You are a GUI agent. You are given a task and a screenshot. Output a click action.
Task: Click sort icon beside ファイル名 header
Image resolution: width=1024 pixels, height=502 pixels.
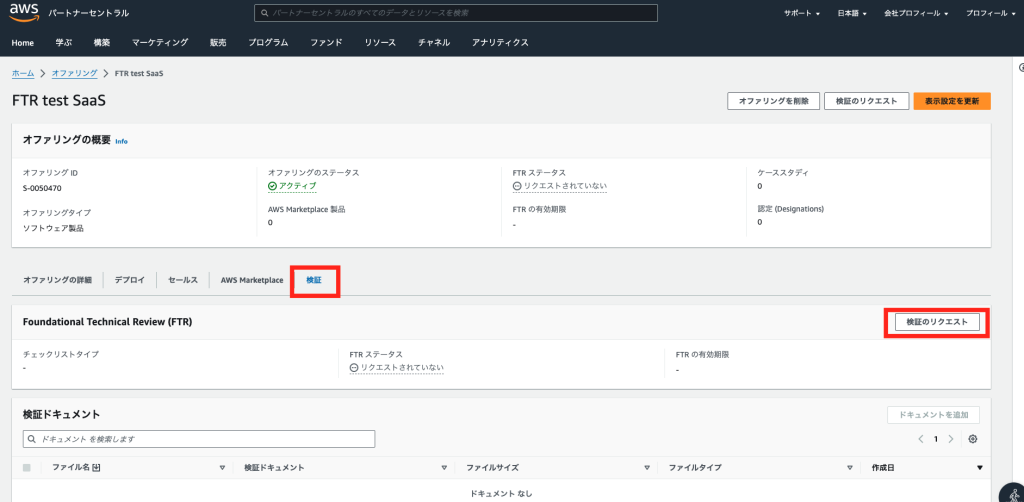coord(97,467)
